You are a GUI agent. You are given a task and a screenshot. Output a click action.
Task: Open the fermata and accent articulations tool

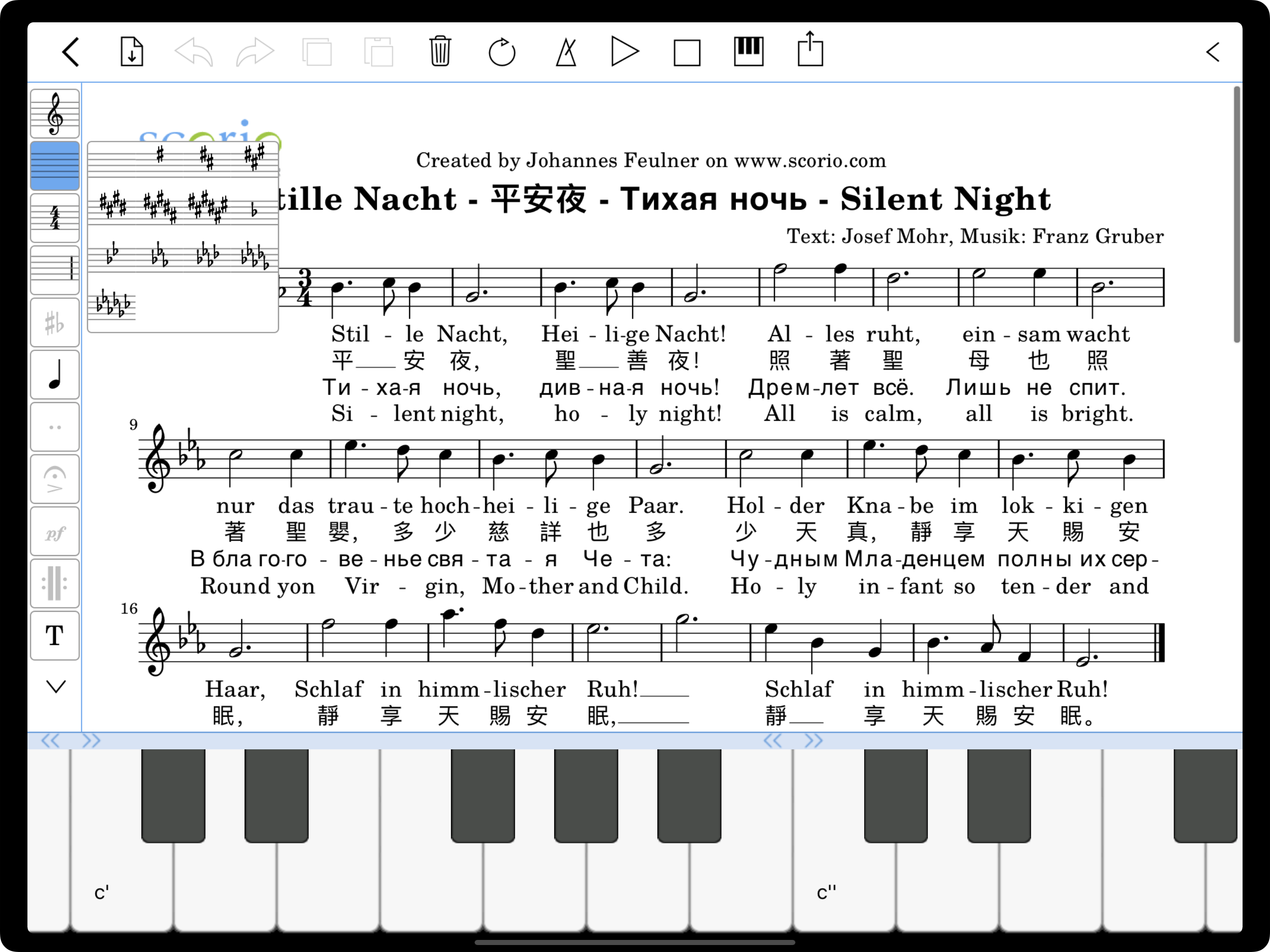point(54,479)
